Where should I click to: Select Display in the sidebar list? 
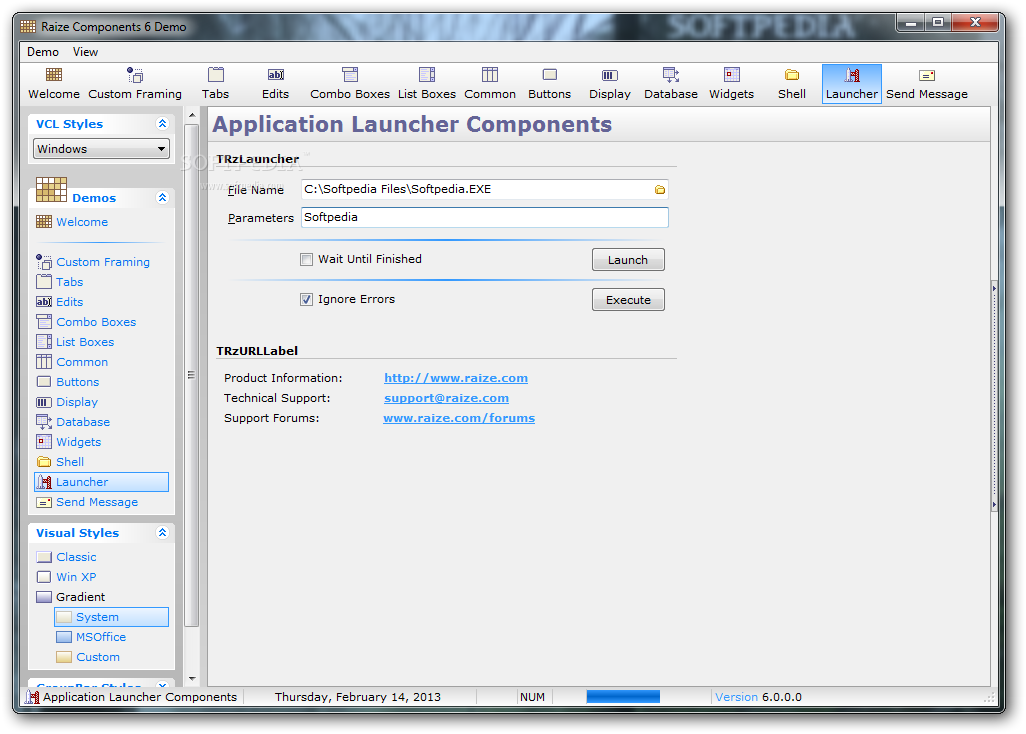67,402
